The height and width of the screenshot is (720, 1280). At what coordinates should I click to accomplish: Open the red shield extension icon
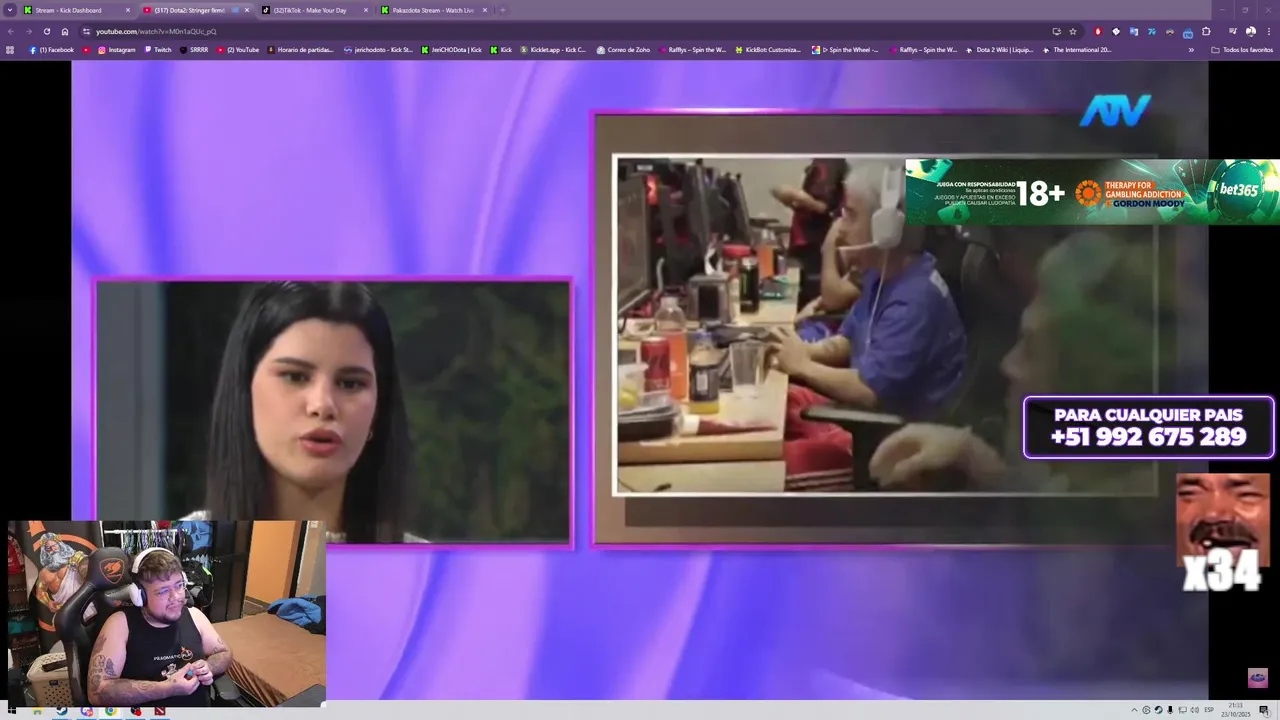coord(1098,31)
